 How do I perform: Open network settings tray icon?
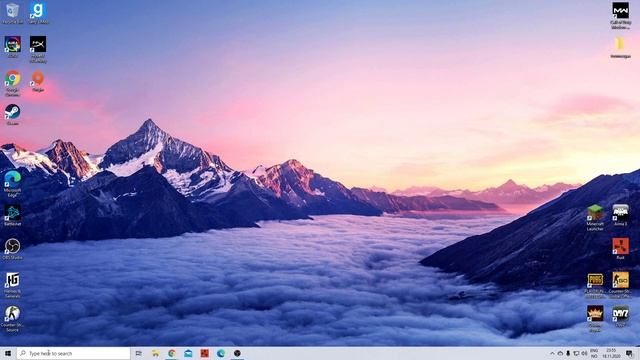click(576, 353)
